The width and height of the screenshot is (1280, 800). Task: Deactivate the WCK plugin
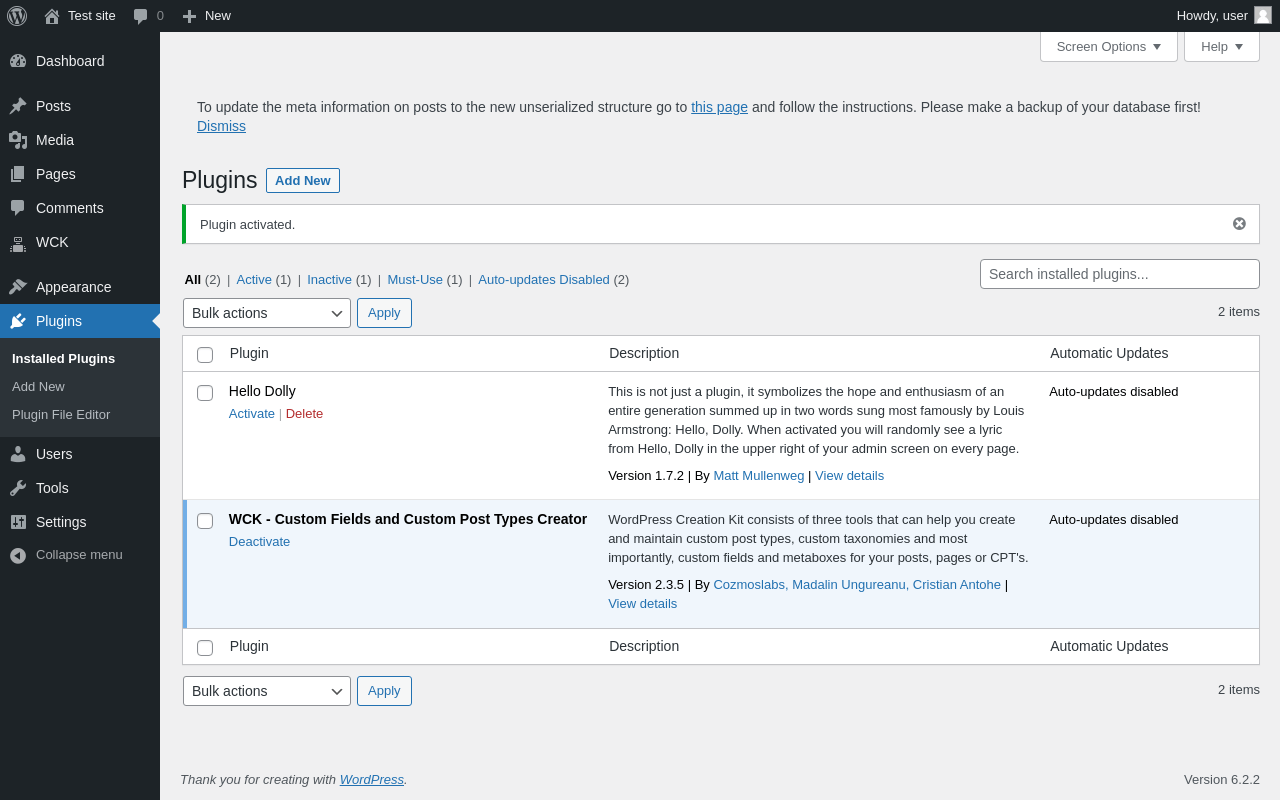pyautogui.click(x=259, y=542)
